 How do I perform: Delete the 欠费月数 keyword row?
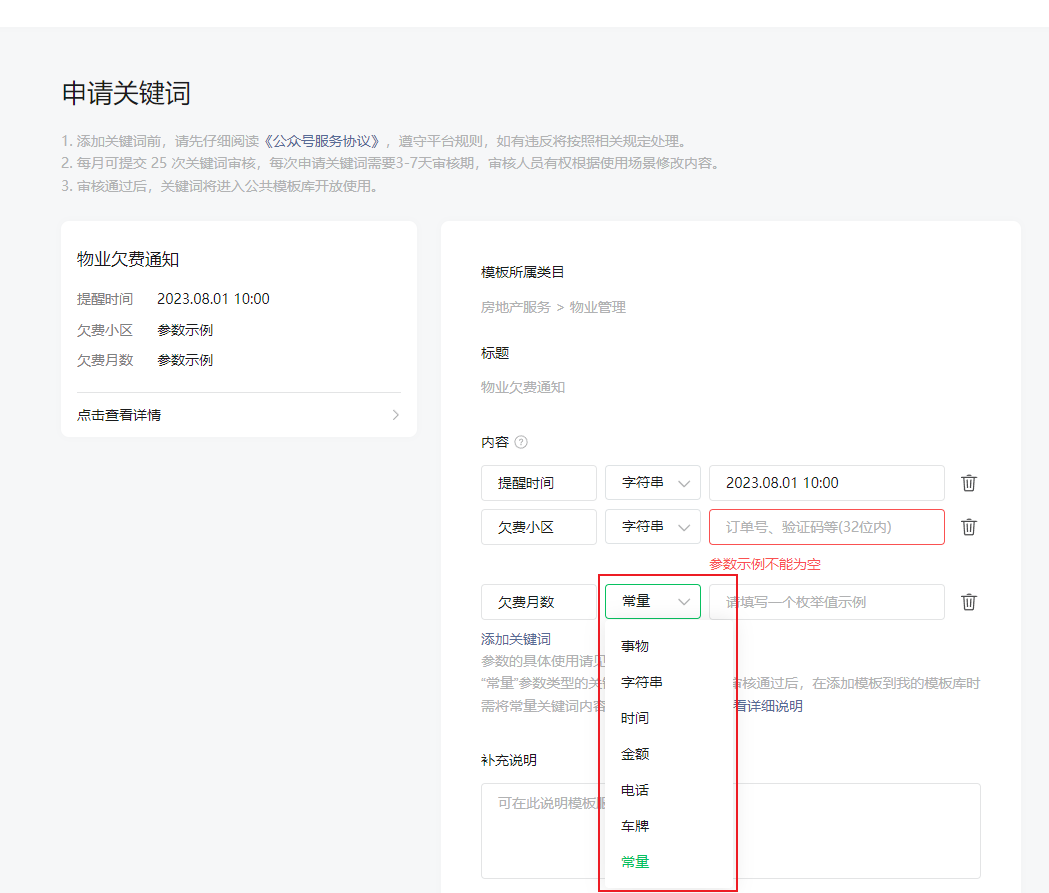pyautogui.click(x=968, y=602)
